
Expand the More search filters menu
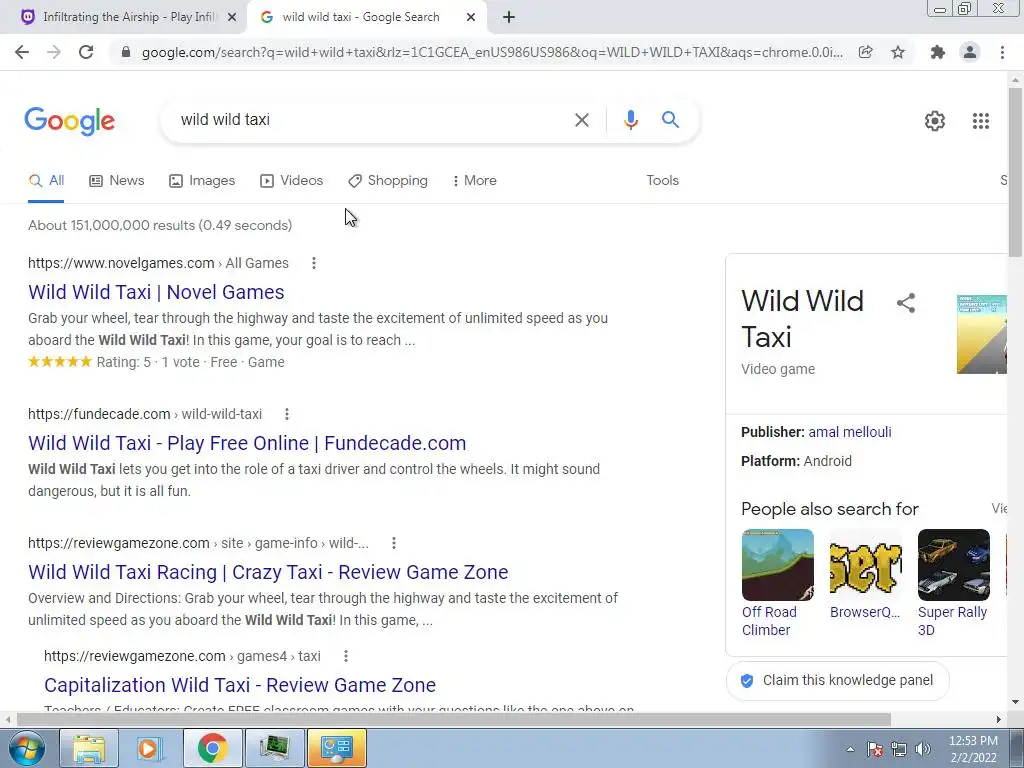pos(474,181)
